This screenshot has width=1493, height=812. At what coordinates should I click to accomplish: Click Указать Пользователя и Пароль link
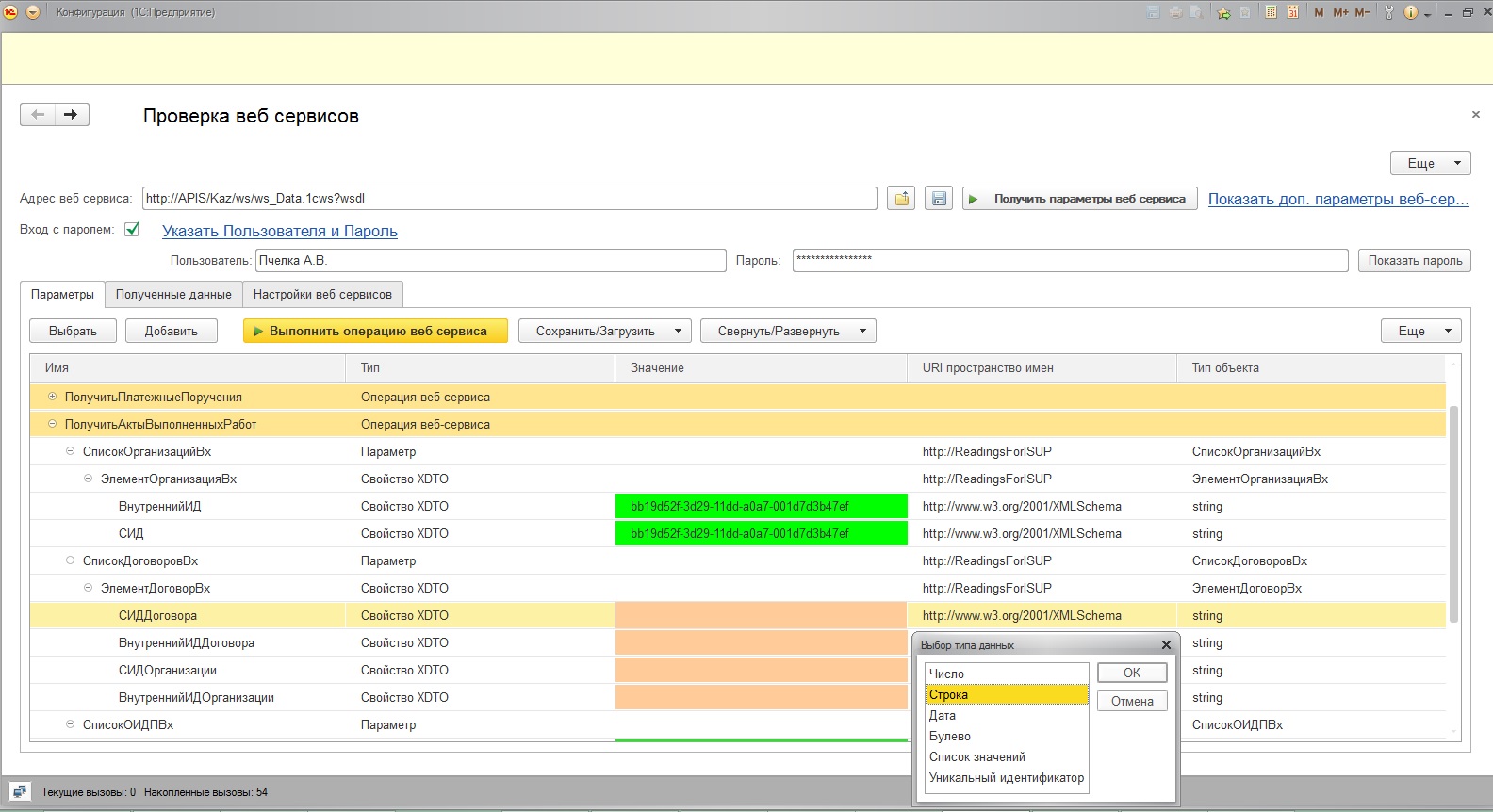coord(280,231)
